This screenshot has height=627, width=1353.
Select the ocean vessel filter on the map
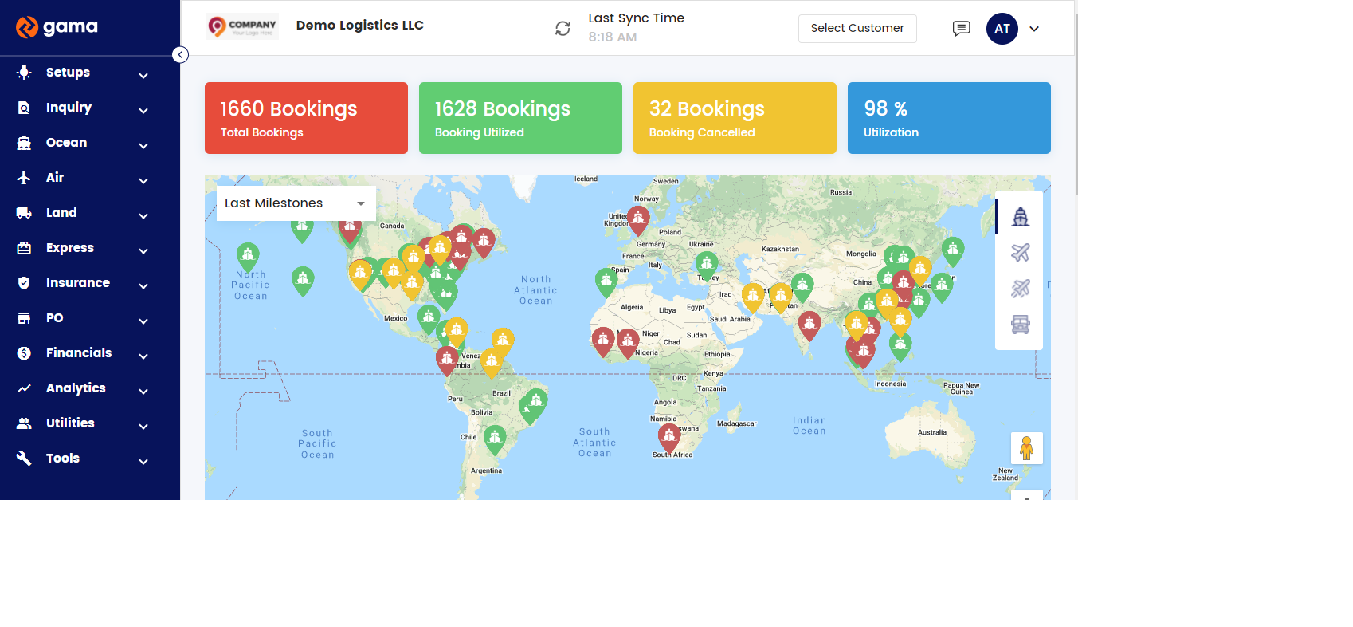click(x=1019, y=214)
